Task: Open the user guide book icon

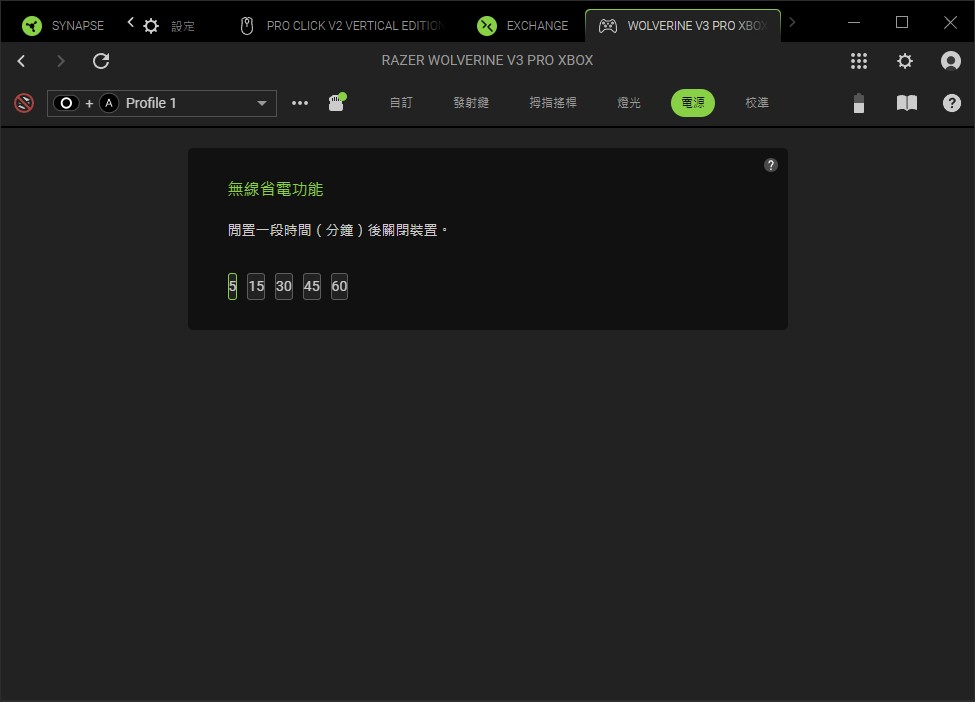Action: 907,103
